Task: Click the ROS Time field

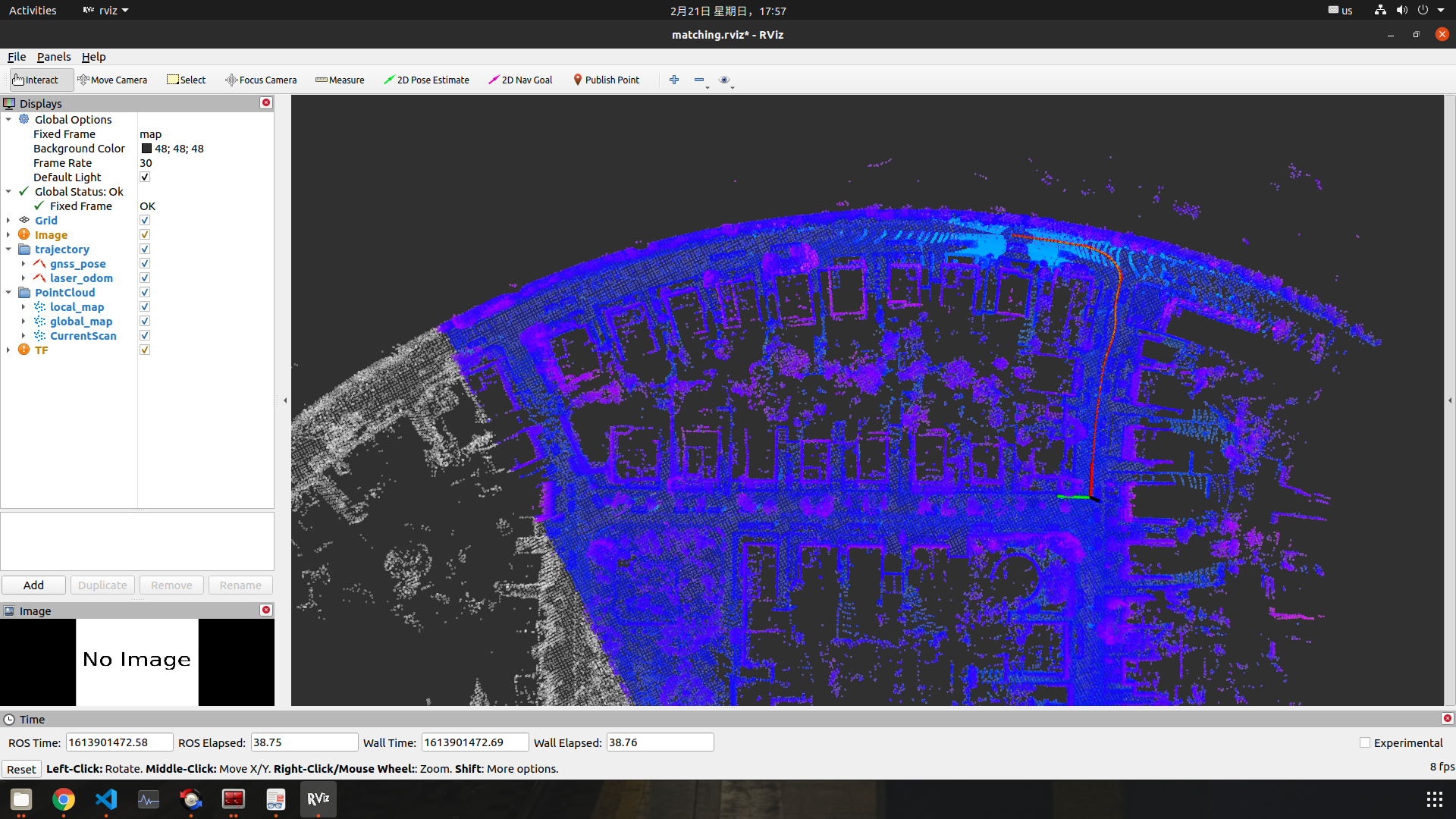Action: coord(120,742)
